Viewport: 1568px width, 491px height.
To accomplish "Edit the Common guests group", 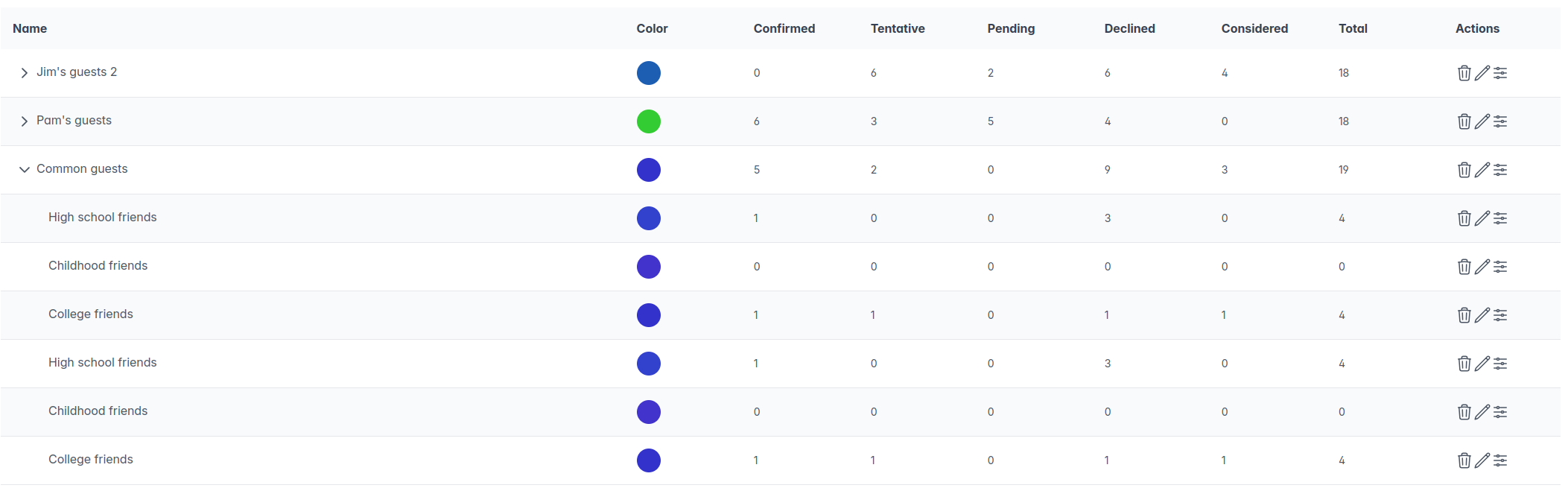I will 1482,170.
